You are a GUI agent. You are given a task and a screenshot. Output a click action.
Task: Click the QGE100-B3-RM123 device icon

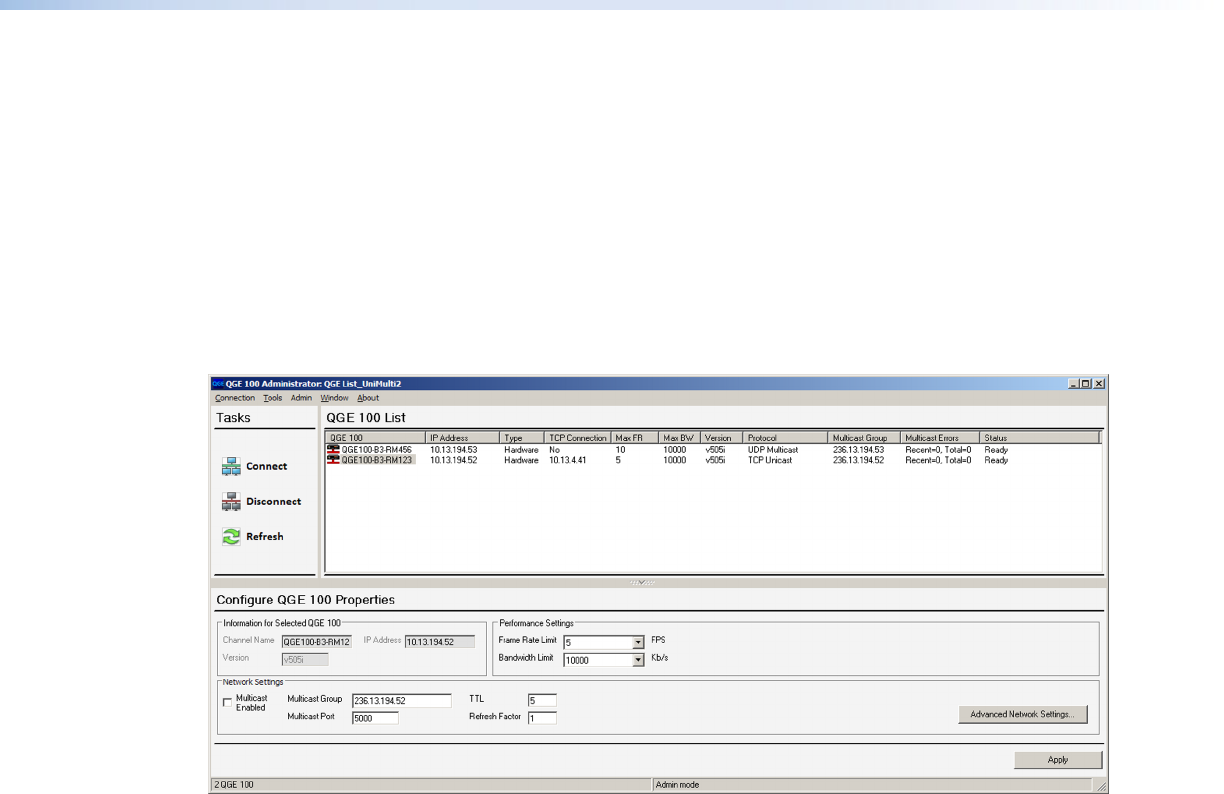click(x=334, y=460)
